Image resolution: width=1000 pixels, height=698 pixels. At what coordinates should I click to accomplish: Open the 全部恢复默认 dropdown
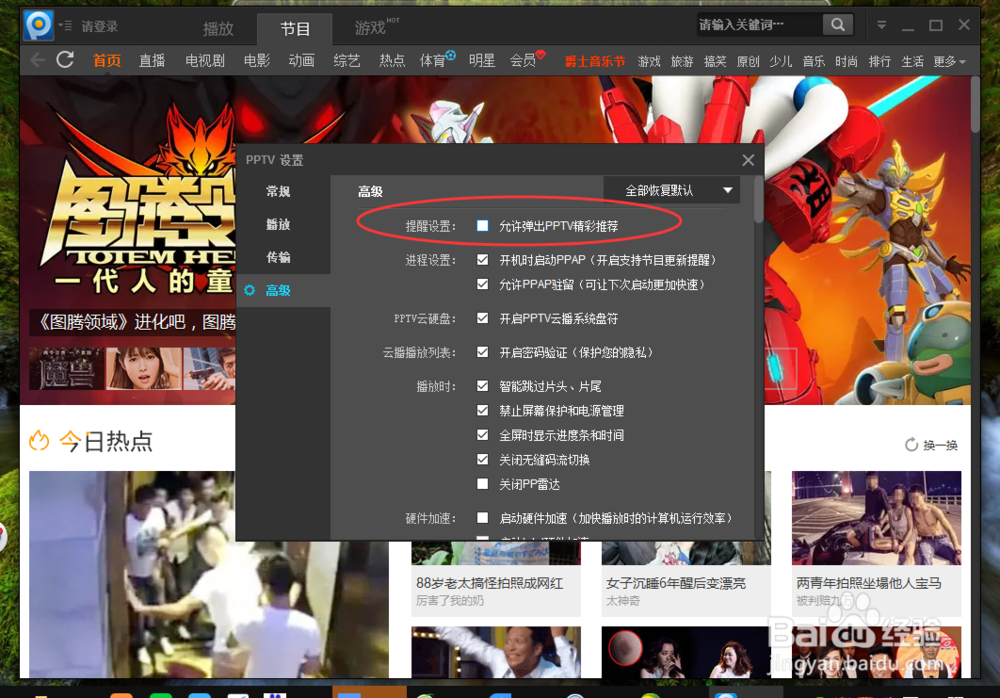tap(671, 190)
